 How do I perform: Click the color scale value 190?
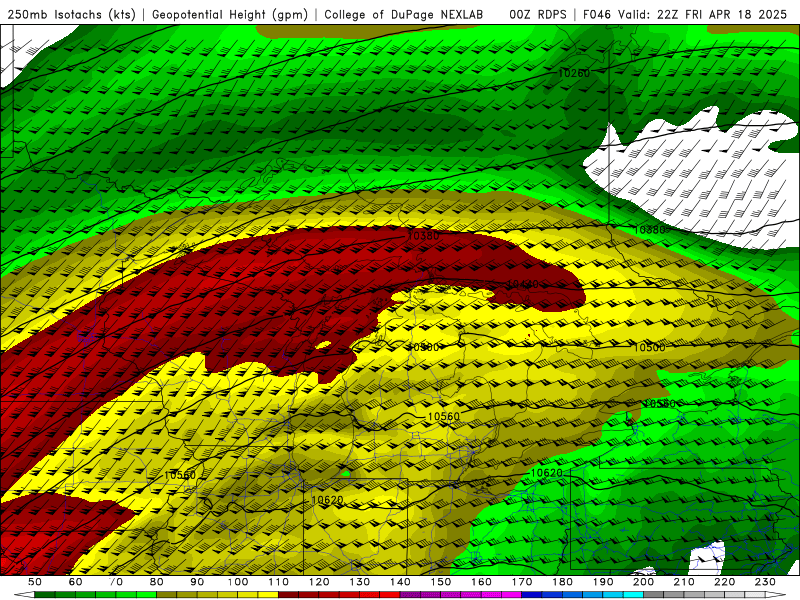point(603,582)
